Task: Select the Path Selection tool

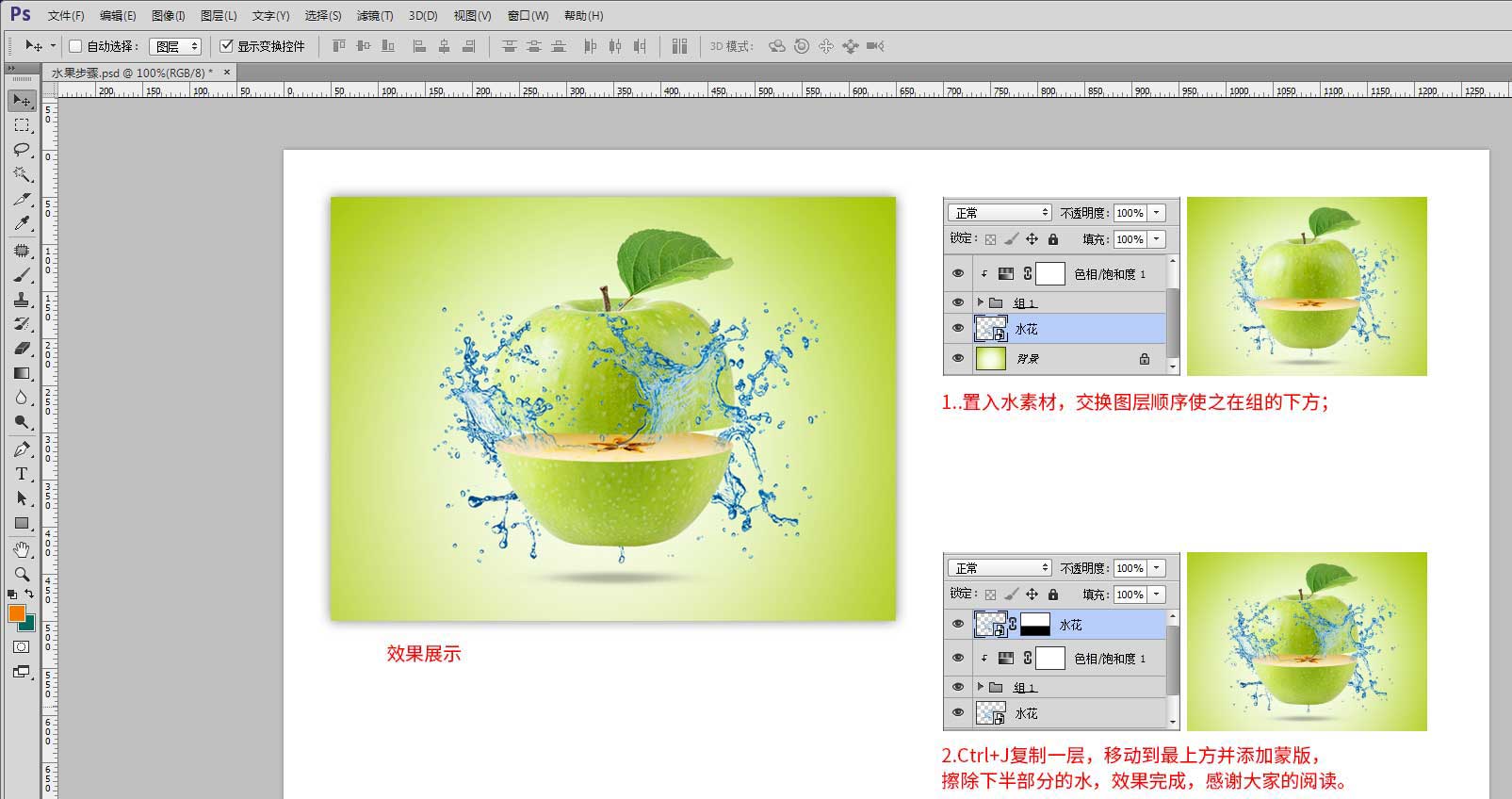Action: [22, 498]
